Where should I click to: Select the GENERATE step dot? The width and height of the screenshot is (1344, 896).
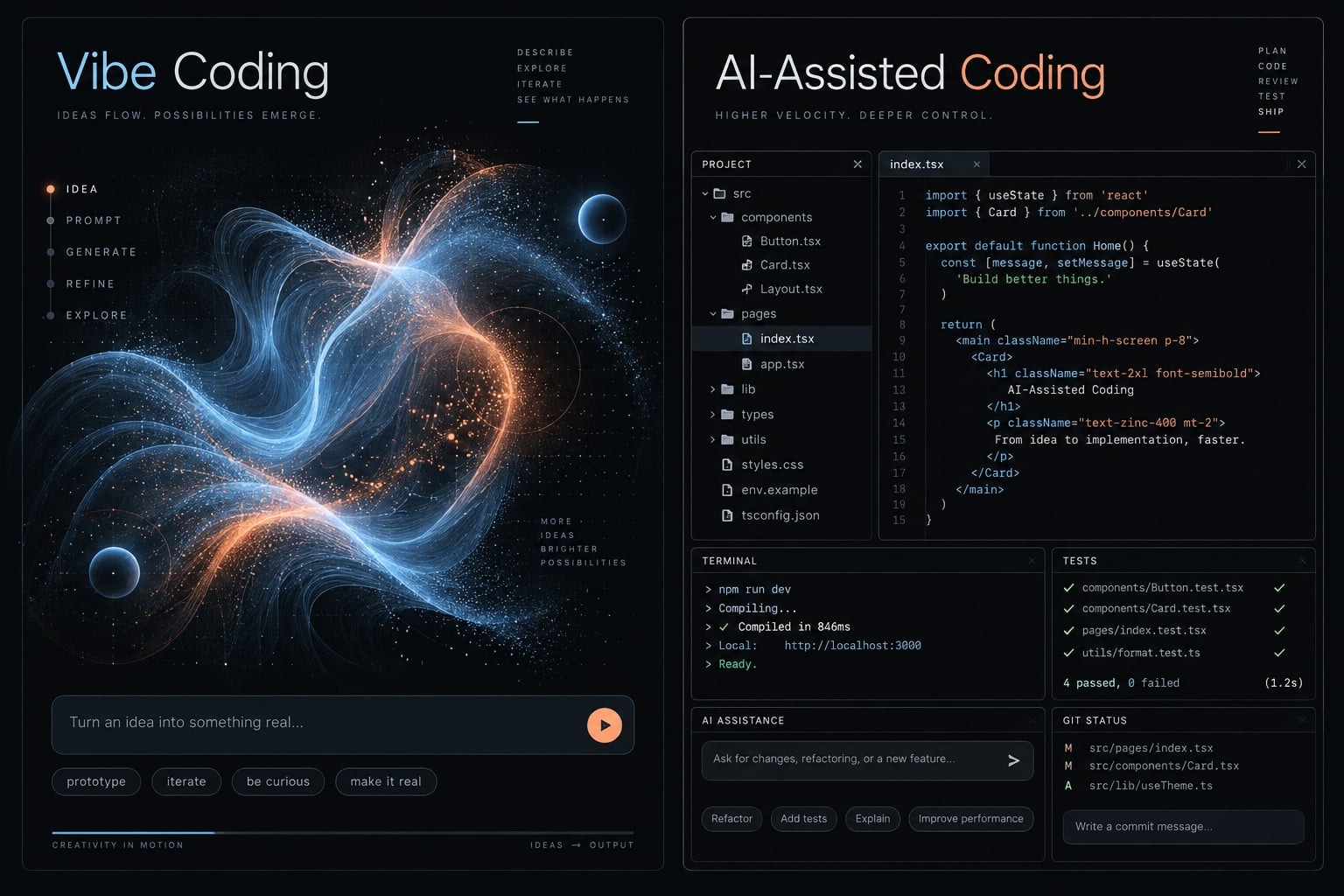point(50,252)
